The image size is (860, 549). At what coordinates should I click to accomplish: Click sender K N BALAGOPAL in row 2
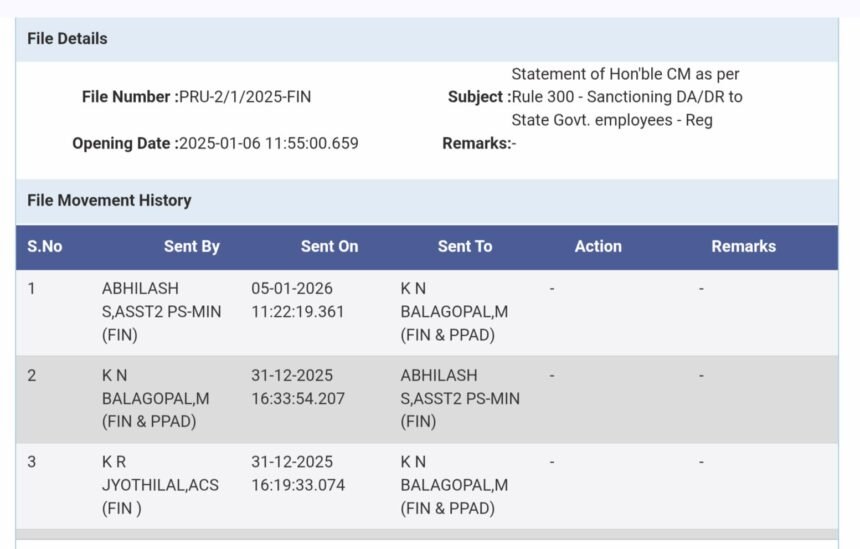click(155, 398)
